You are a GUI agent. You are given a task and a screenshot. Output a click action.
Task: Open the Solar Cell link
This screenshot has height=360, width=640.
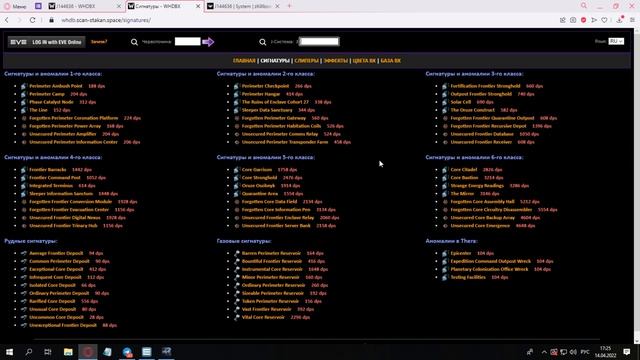461,102
